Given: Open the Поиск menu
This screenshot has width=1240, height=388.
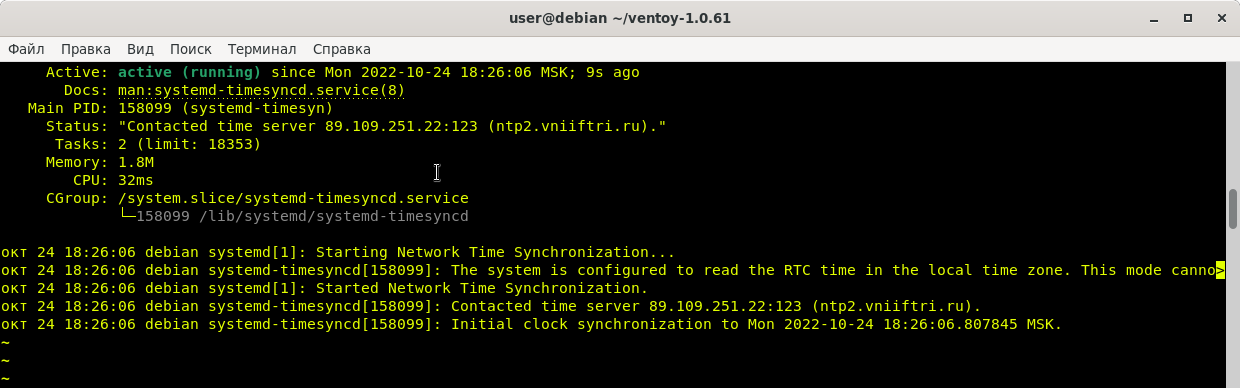Looking at the screenshot, I should tap(191, 48).
